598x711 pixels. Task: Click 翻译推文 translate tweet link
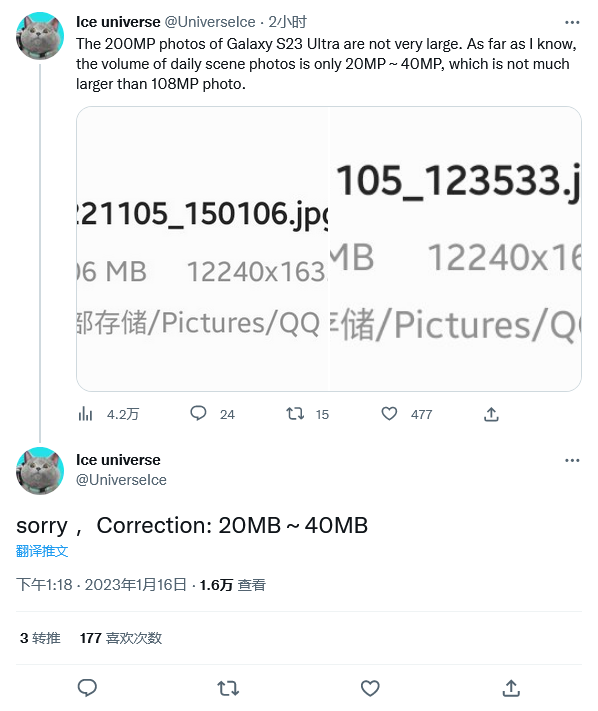(x=42, y=551)
